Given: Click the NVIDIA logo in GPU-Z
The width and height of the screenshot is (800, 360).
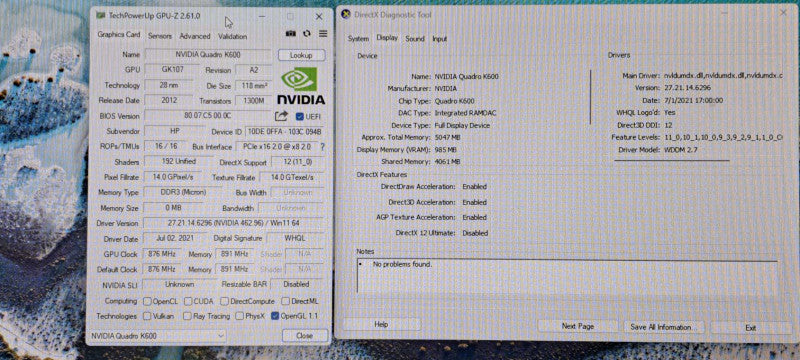Looking at the screenshot, I should click(x=301, y=86).
